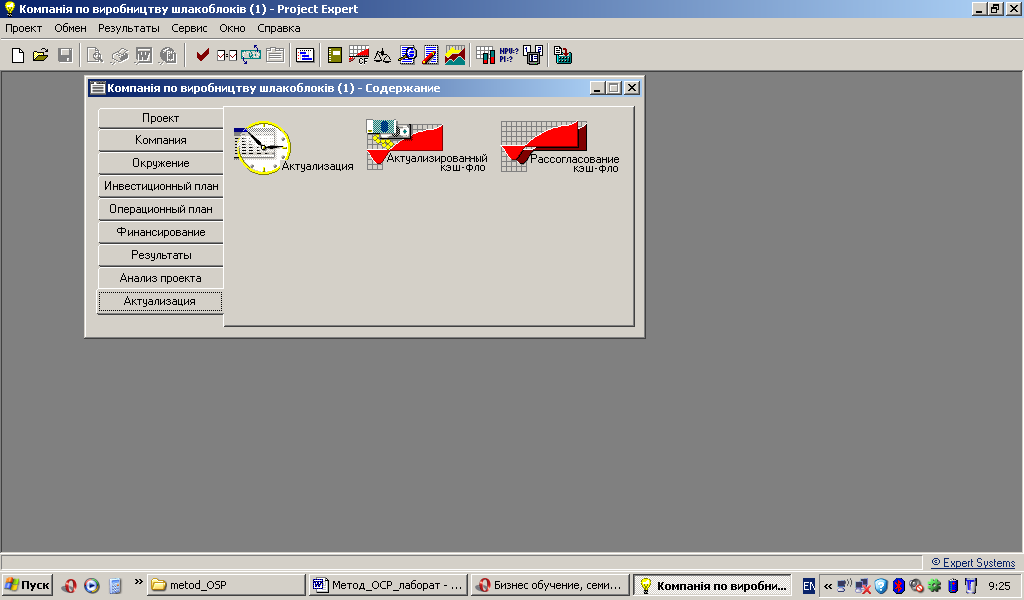Image resolution: width=1024 pixels, height=600 pixels.
Task: Click the grayed printer toolbar icon
Action: (120, 55)
